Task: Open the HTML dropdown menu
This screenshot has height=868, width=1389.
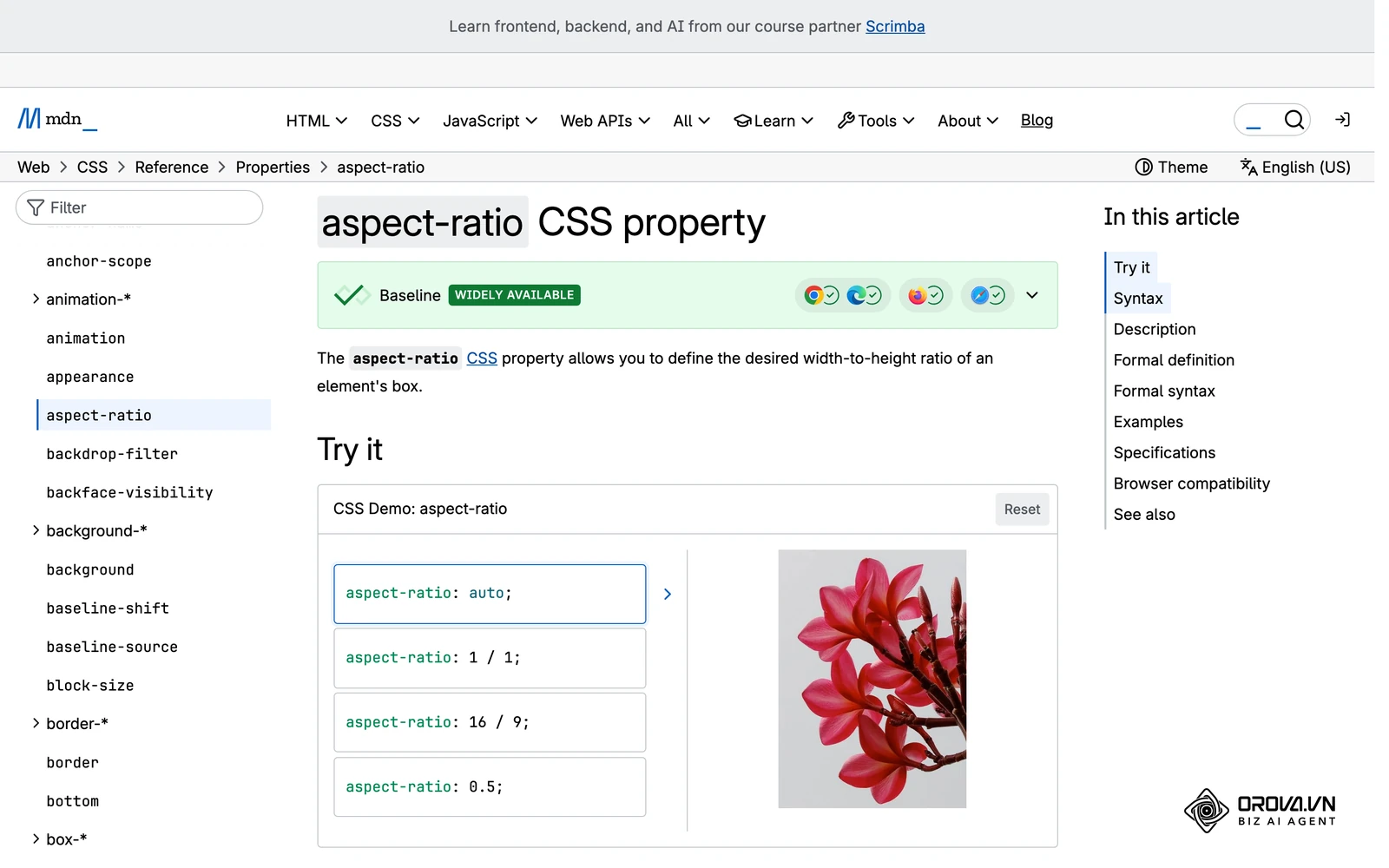Action: point(317,121)
